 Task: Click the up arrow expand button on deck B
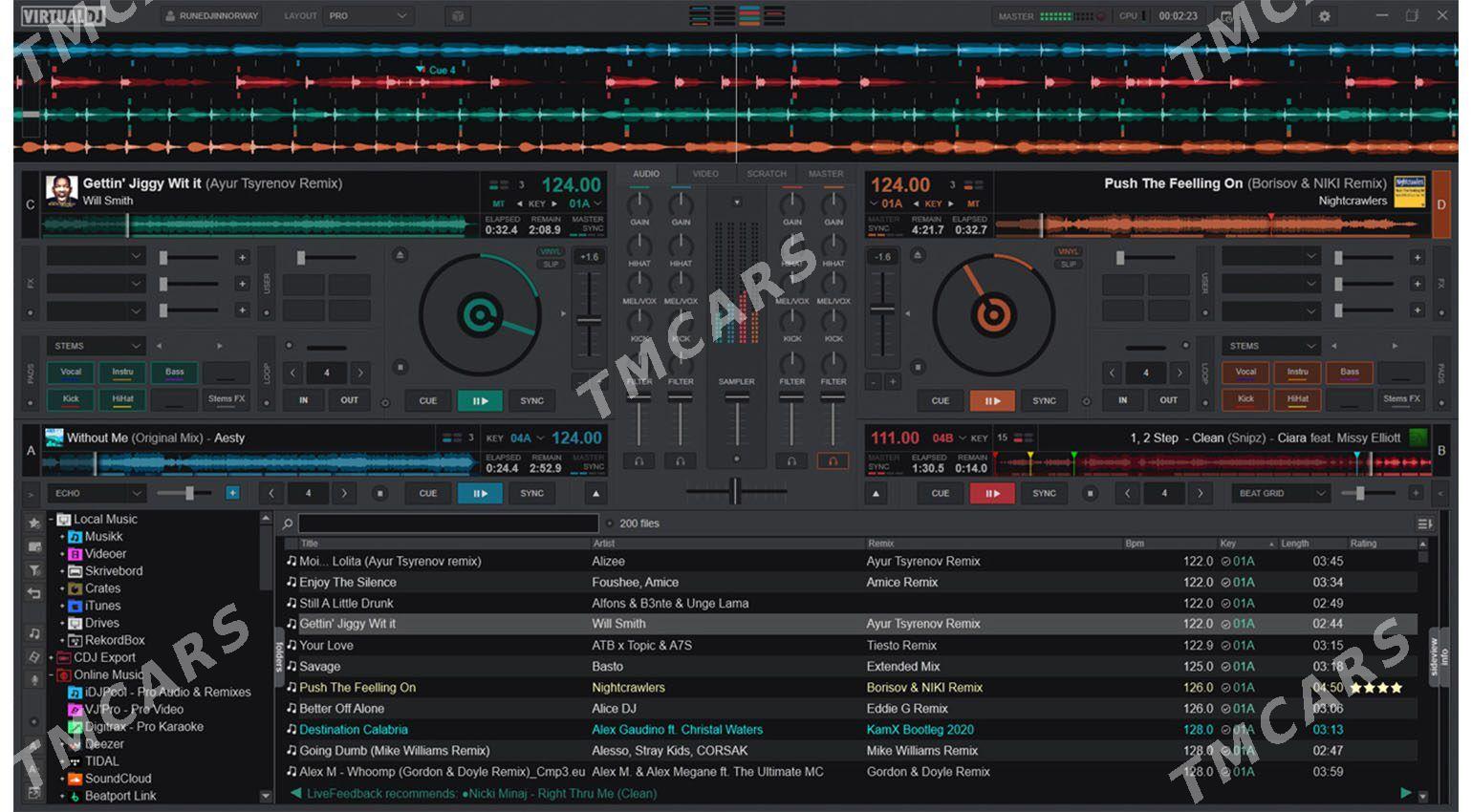point(876,494)
